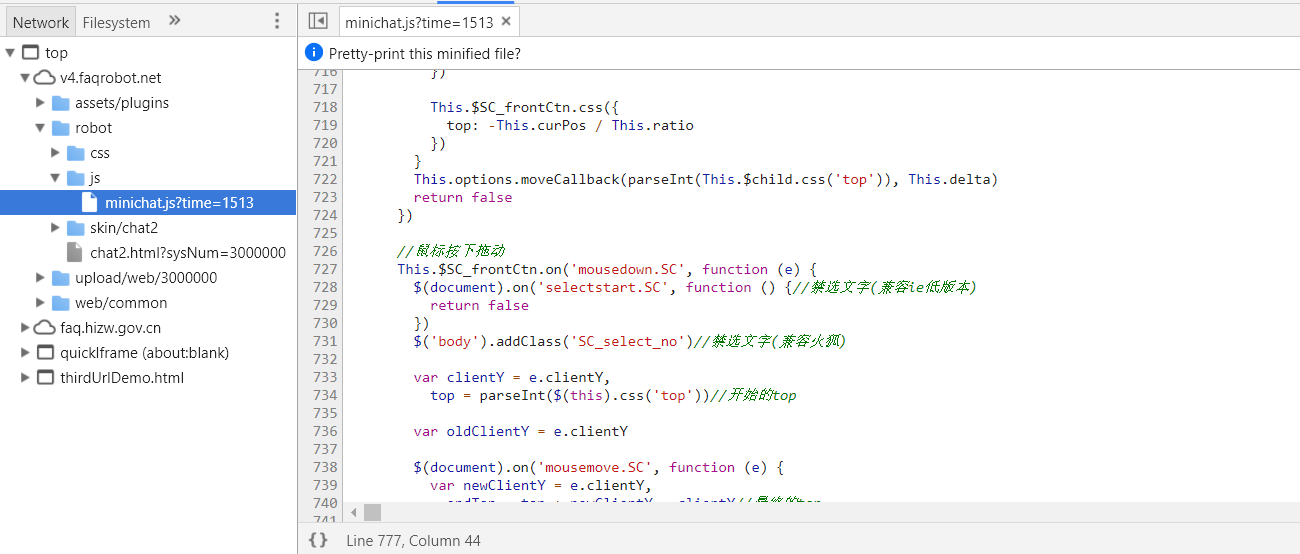Screen dimensions: 1300x554
Task: Click the robot folder icon
Action: (x=61, y=127)
